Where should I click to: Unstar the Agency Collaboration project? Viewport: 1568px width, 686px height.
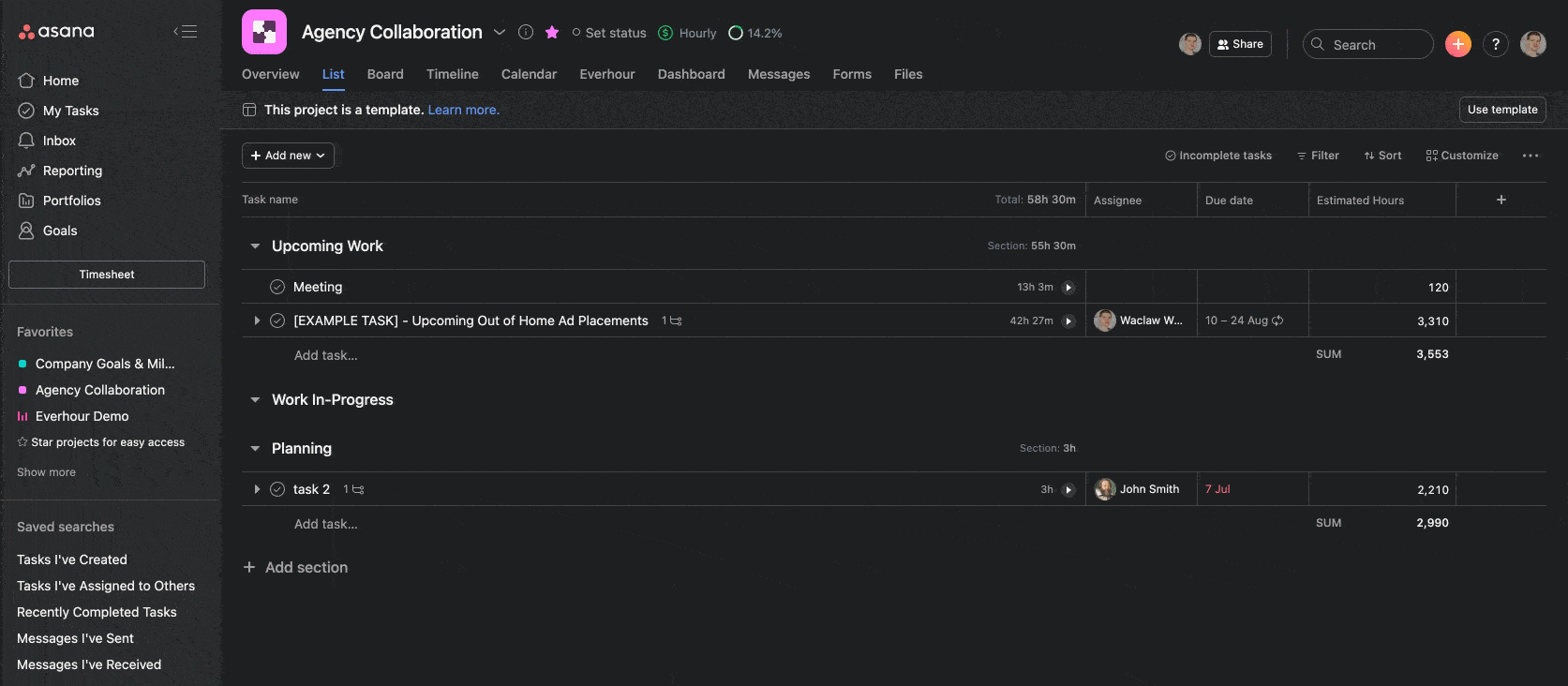tap(552, 32)
